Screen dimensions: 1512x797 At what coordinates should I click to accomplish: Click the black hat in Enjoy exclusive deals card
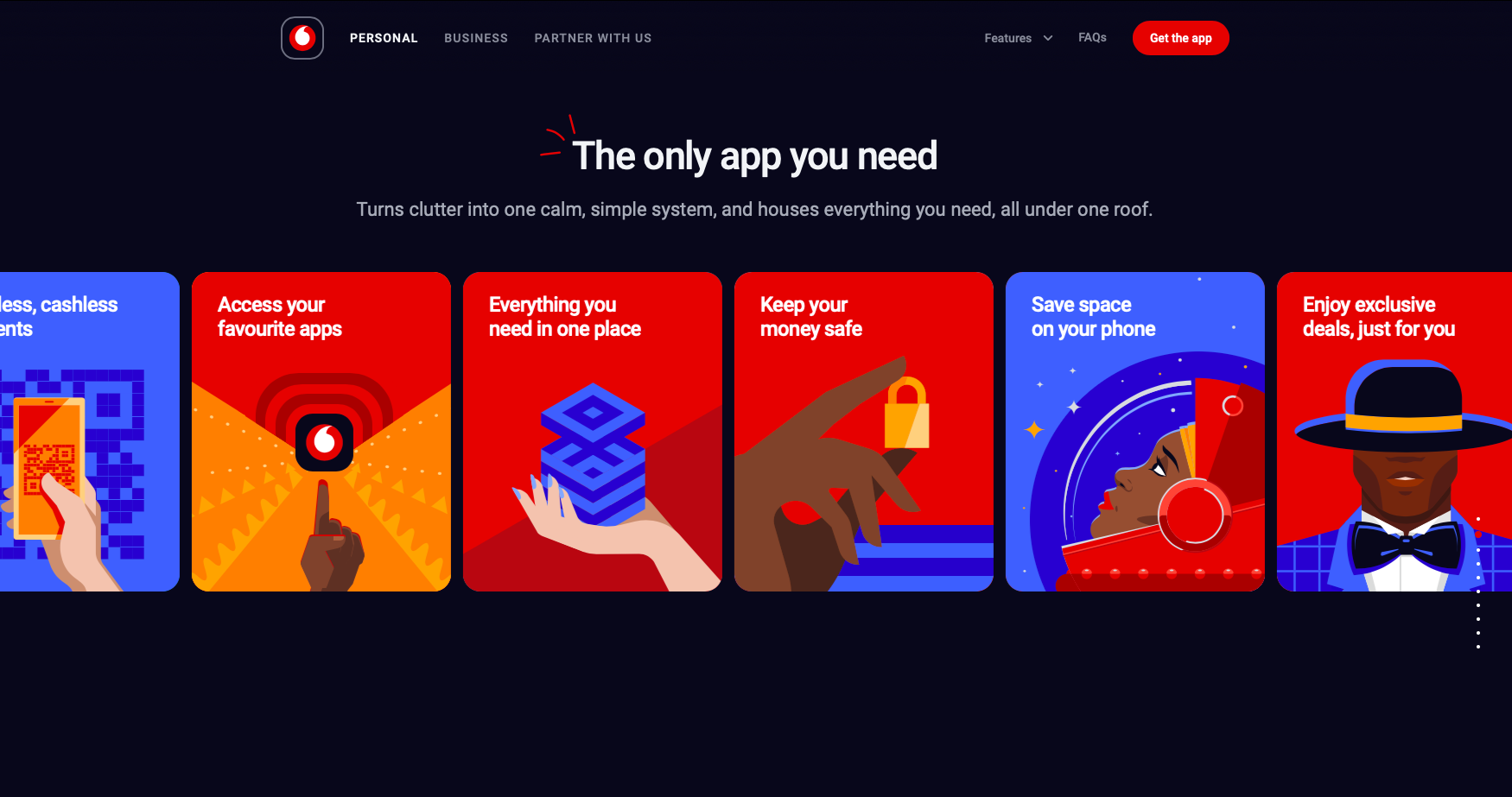tap(1405, 406)
